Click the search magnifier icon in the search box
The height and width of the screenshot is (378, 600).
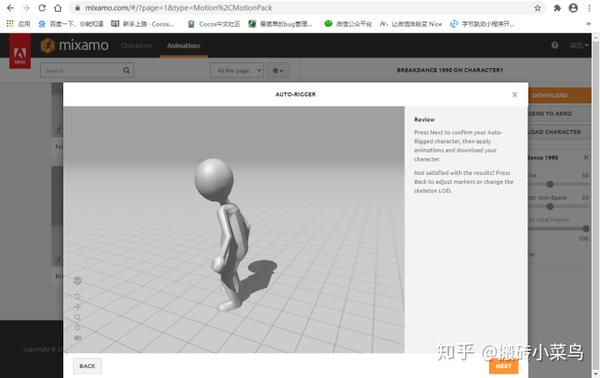[127, 70]
